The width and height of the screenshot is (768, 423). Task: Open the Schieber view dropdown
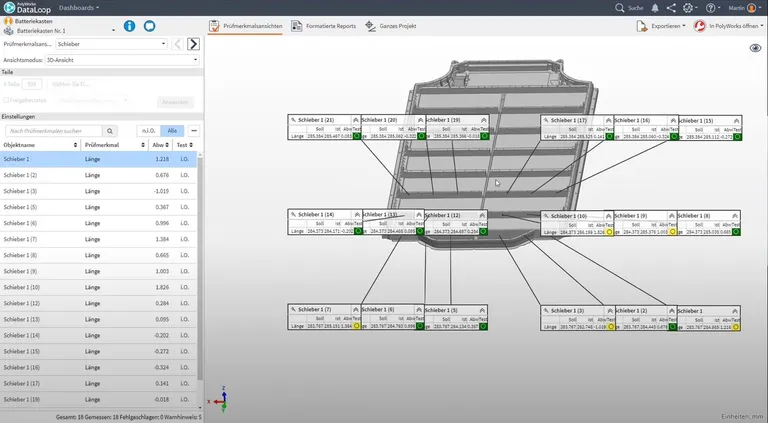click(x=111, y=44)
